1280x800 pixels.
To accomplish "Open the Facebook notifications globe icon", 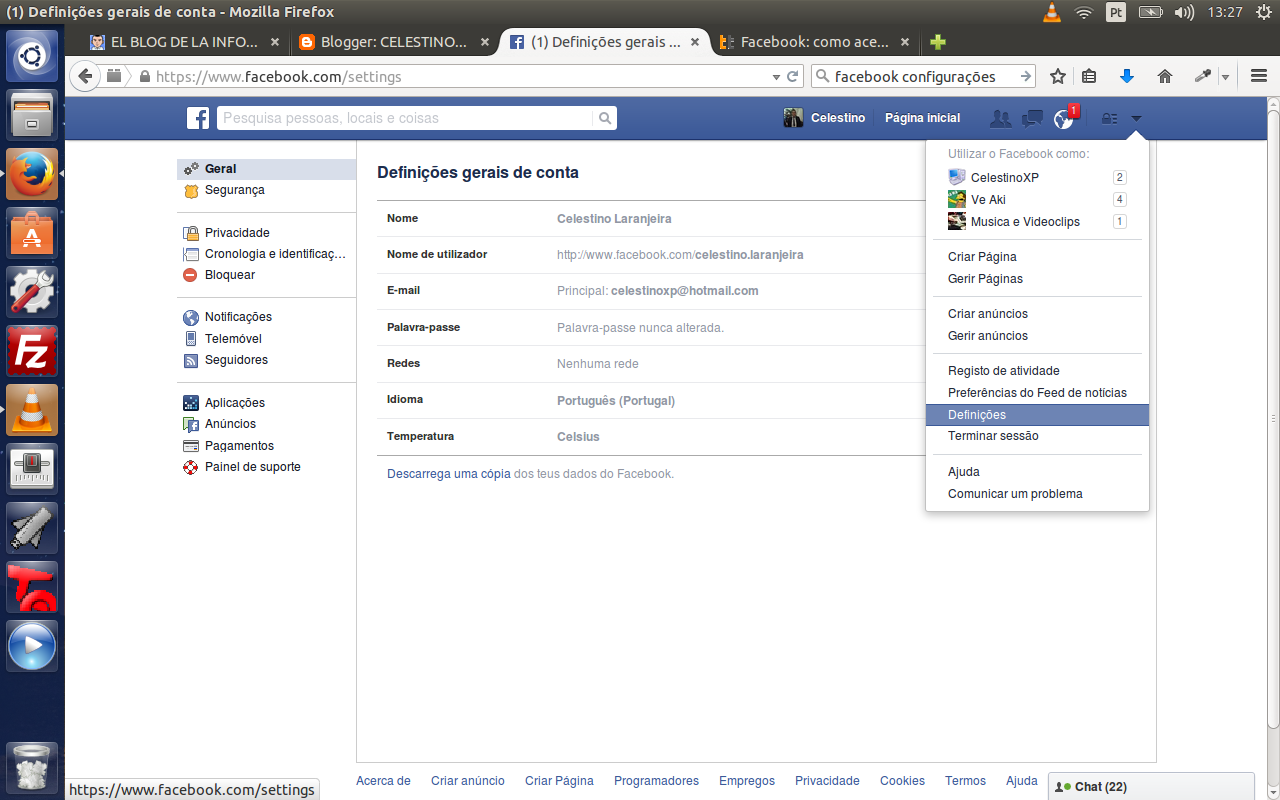I will [x=1062, y=117].
